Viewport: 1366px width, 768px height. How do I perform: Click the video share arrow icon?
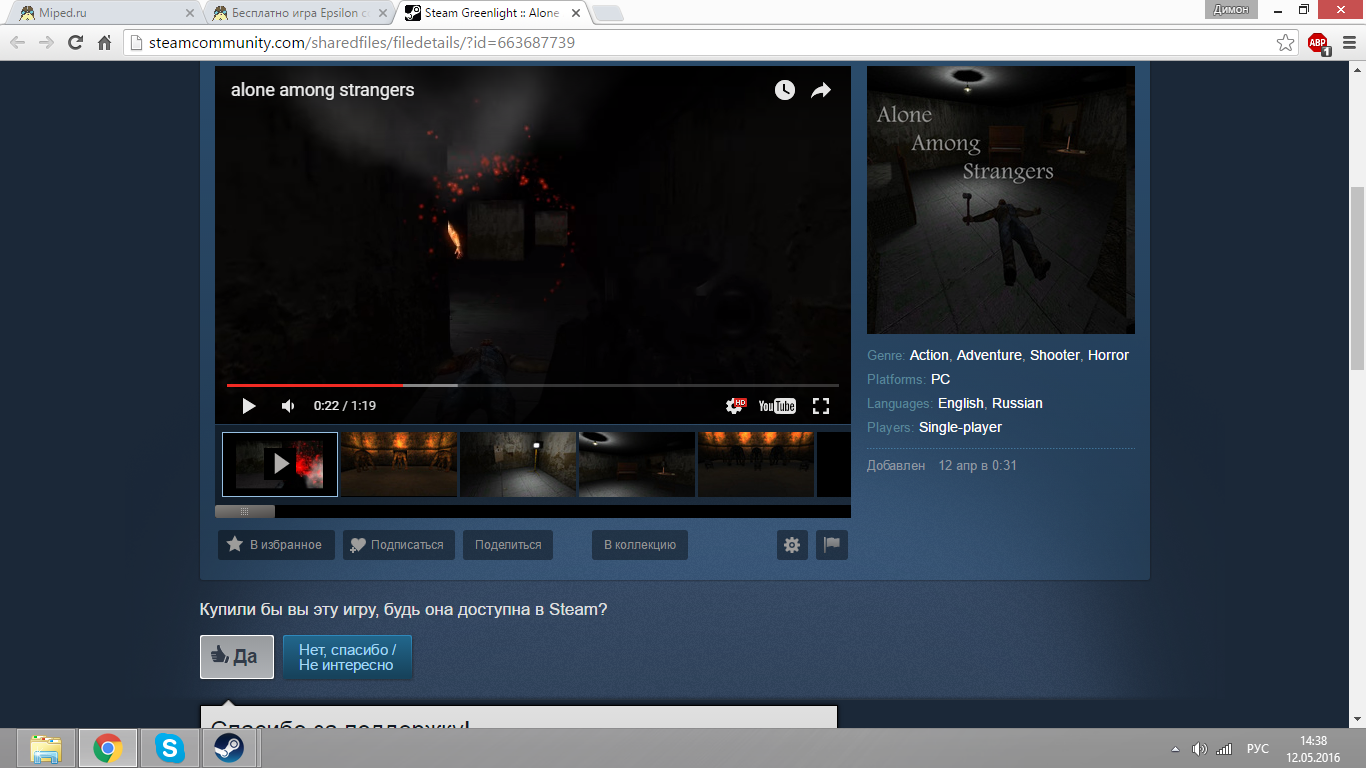pyautogui.click(x=821, y=90)
